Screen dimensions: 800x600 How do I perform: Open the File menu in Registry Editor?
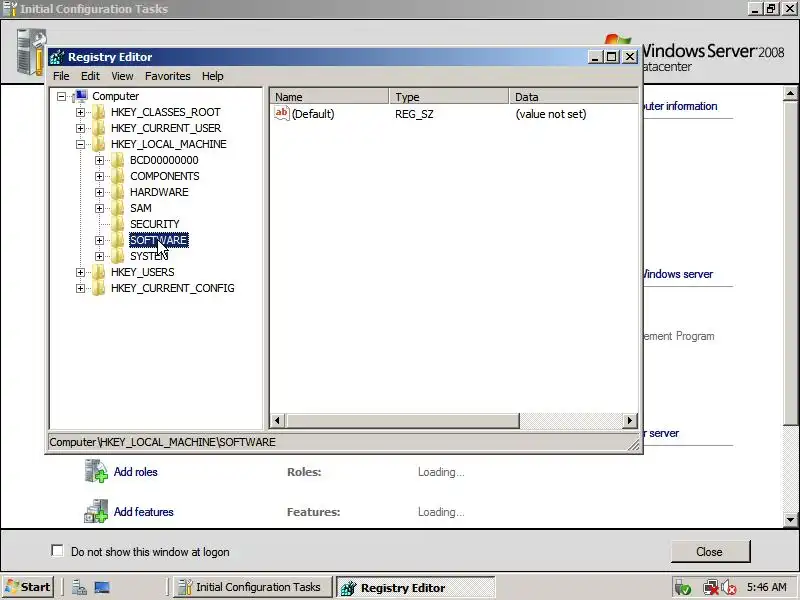[x=61, y=76]
